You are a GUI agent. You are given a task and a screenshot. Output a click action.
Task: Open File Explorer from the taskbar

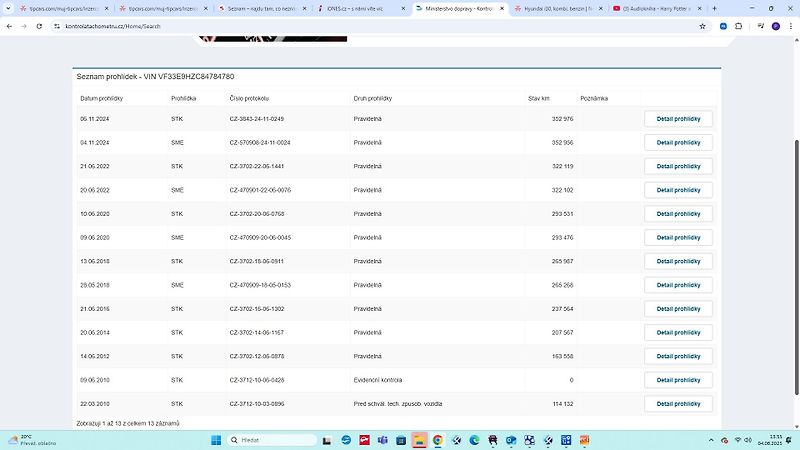point(419,440)
